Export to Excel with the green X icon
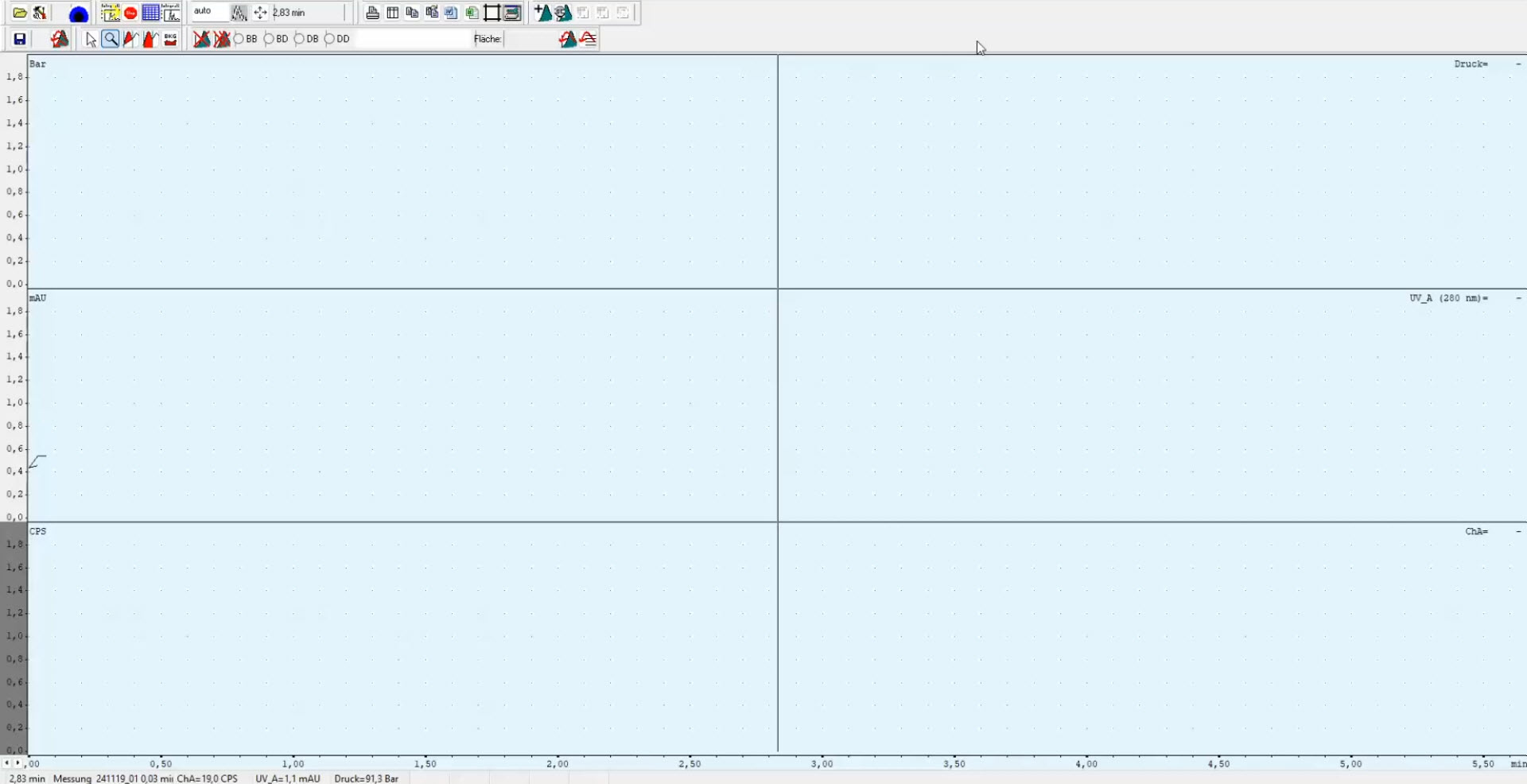 [x=472, y=13]
